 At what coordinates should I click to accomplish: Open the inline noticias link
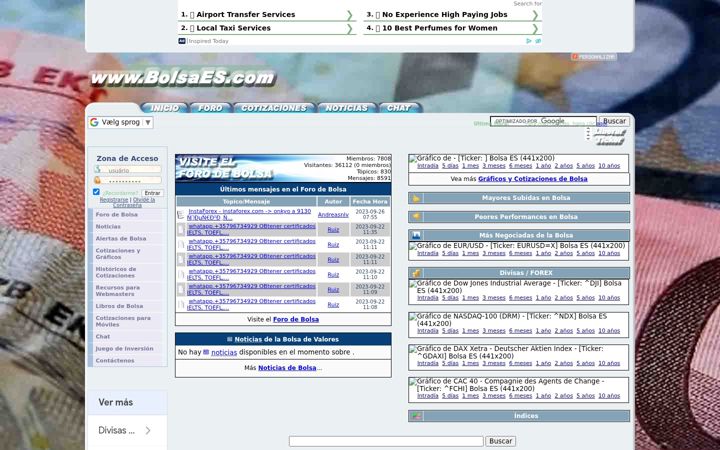point(224,352)
